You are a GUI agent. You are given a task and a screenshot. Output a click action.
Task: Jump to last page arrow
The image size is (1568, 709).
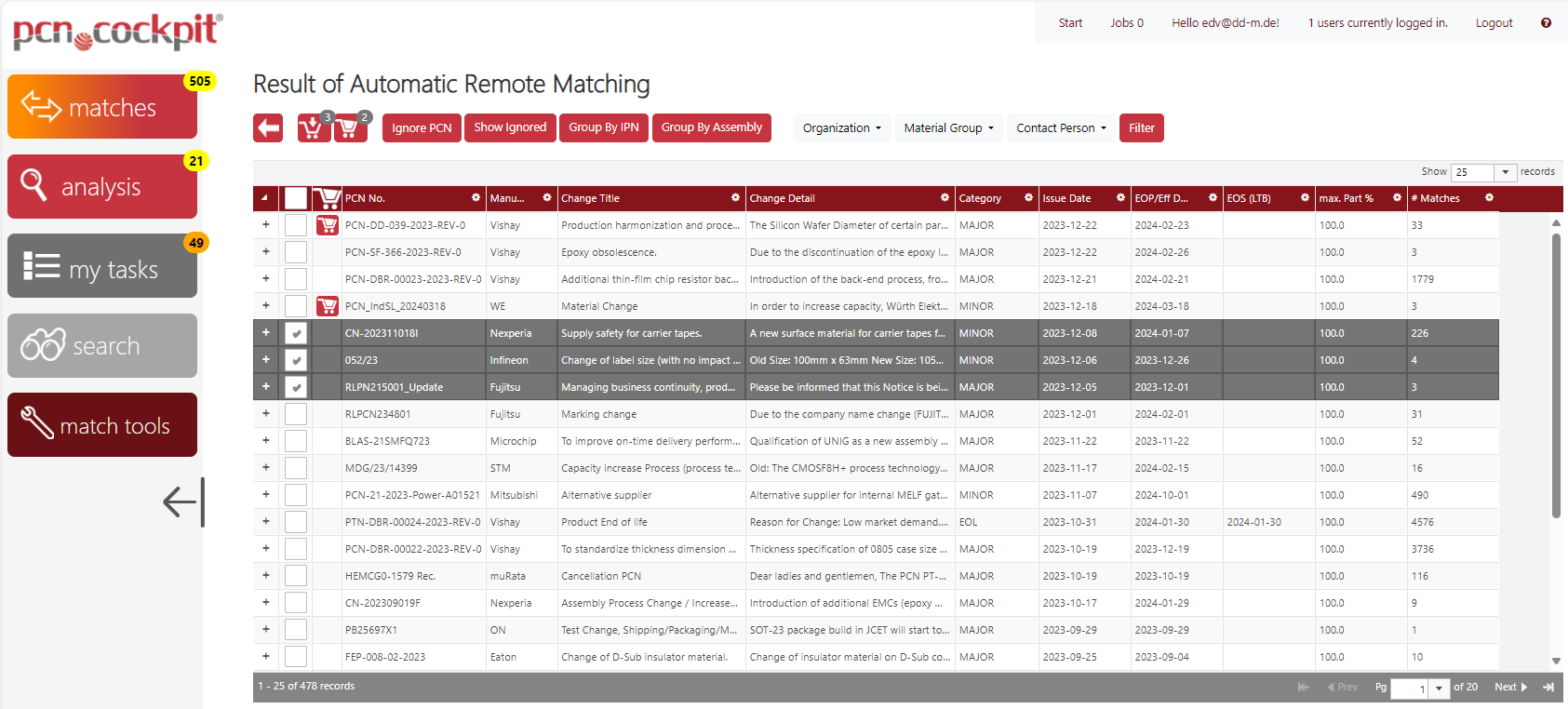(x=1548, y=687)
